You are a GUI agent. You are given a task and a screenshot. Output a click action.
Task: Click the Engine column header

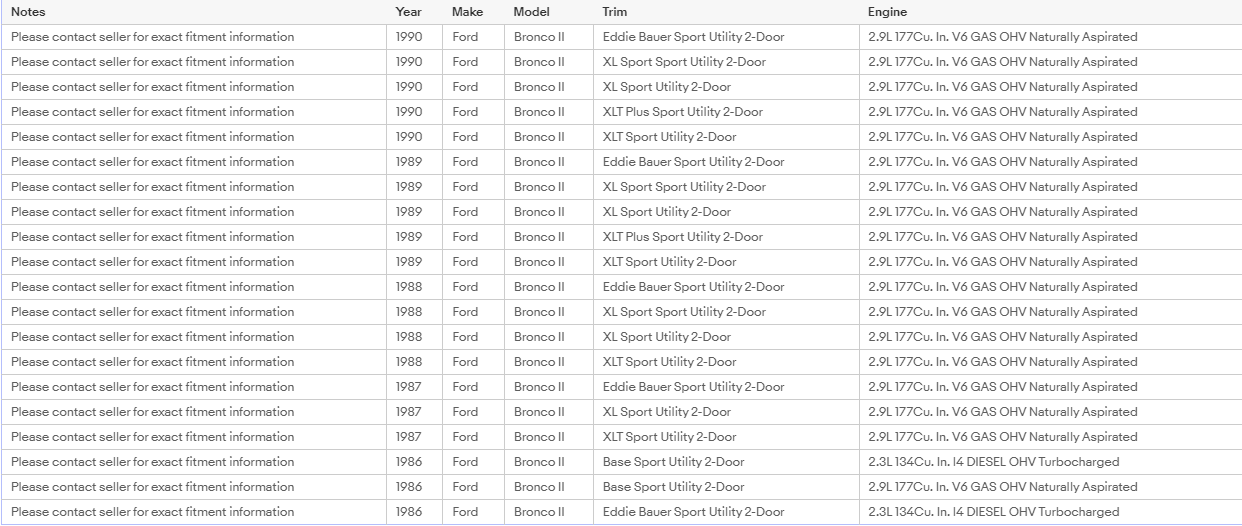(888, 12)
